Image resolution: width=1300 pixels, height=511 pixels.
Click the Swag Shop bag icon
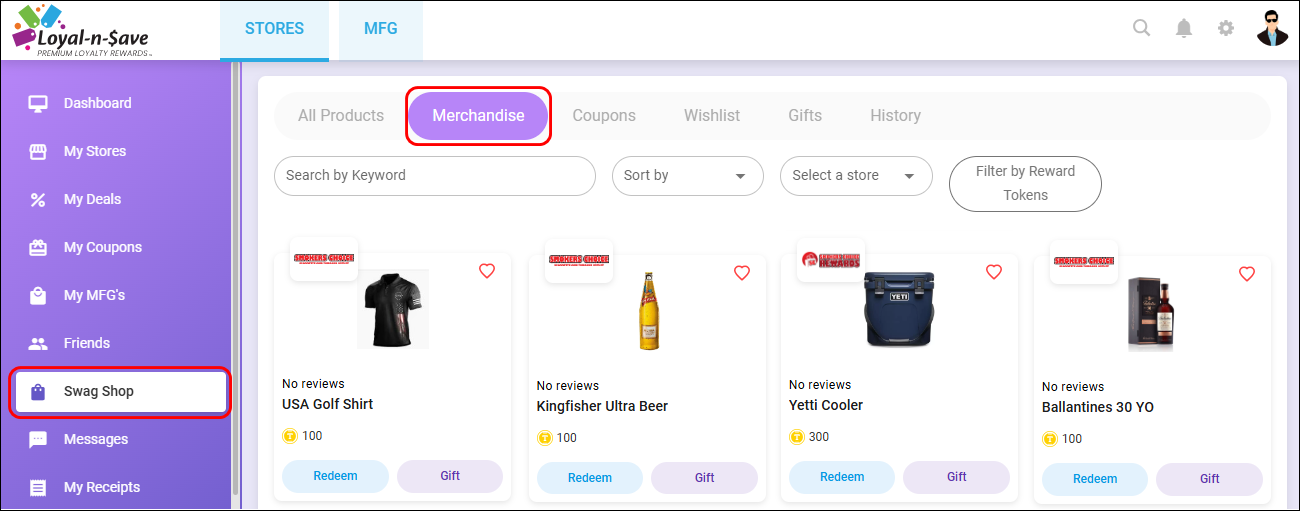[x=38, y=391]
